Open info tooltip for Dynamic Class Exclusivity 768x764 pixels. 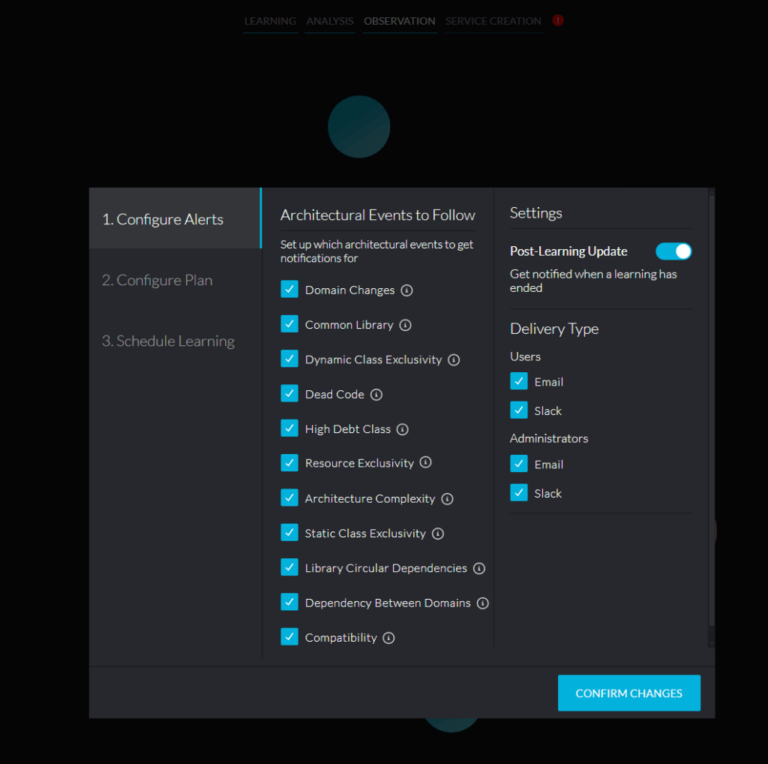[x=454, y=360]
